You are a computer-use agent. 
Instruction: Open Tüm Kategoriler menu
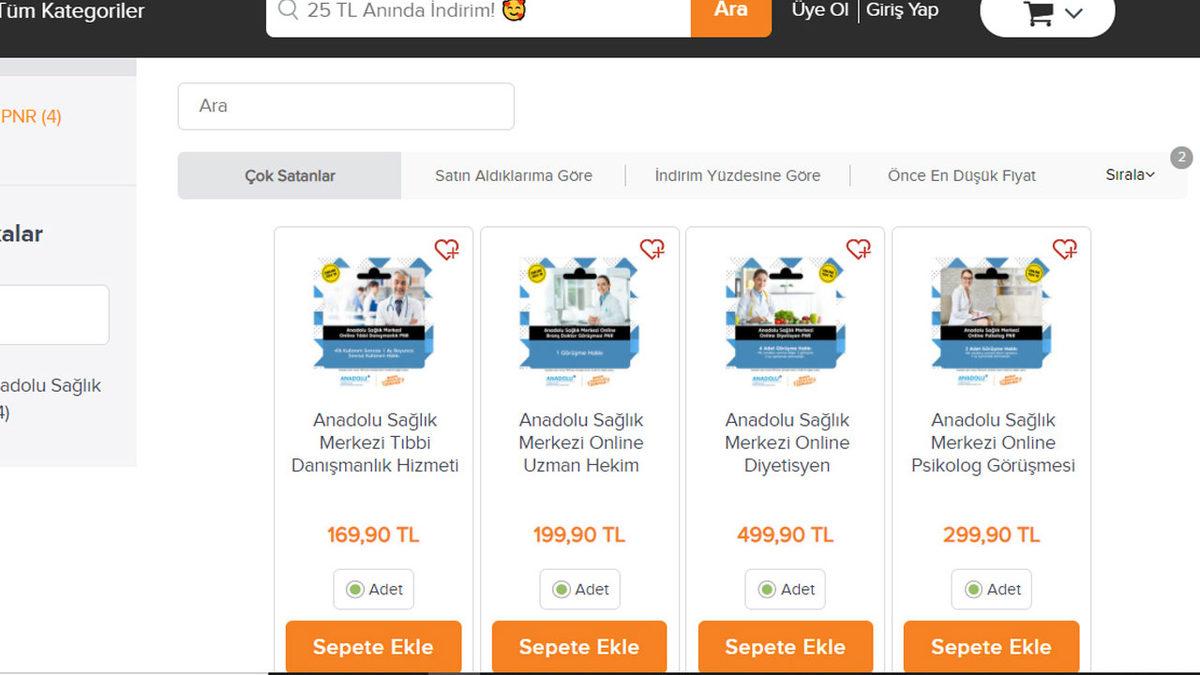pyautogui.click(x=72, y=12)
